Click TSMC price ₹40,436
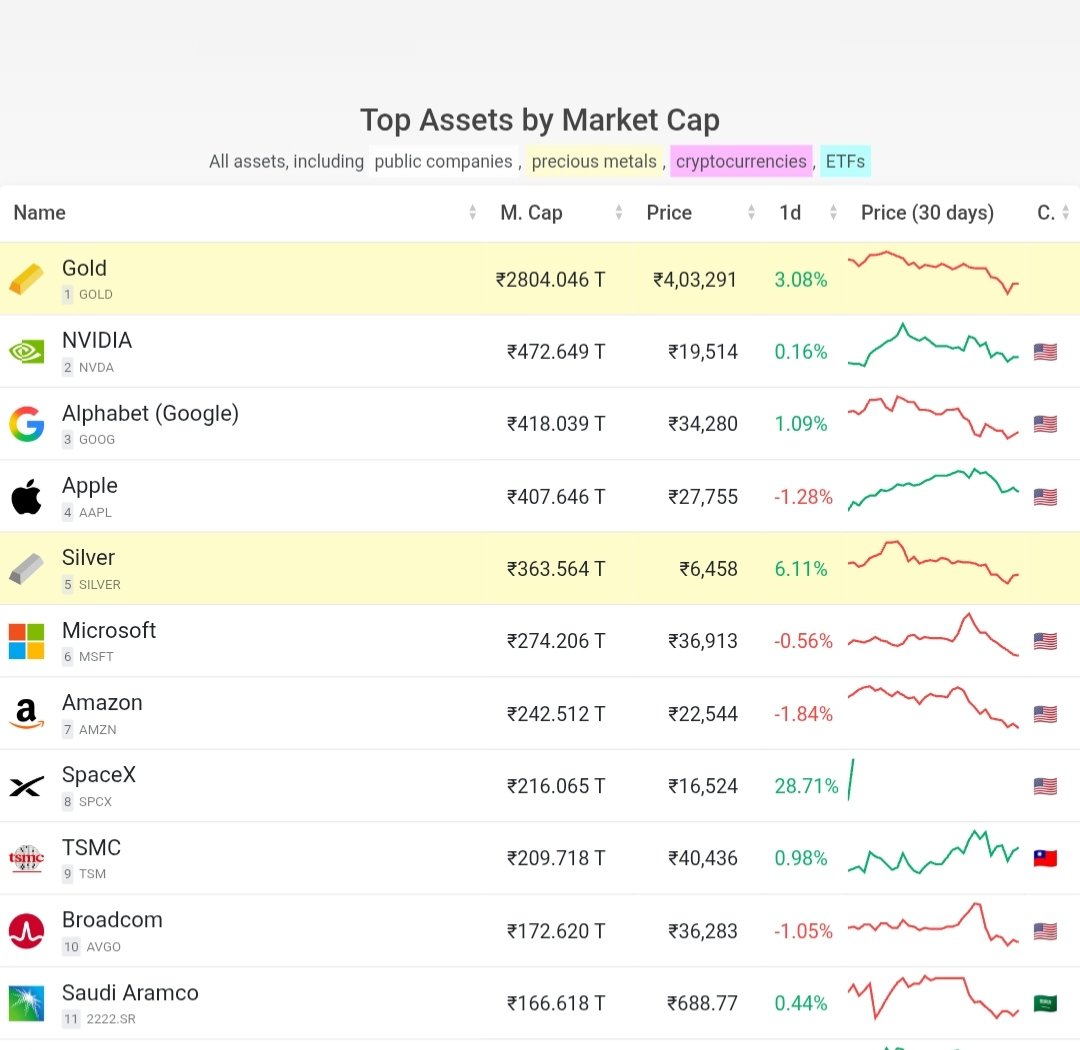The width and height of the screenshot is (1080, 1050). click(x=703, y=858)
